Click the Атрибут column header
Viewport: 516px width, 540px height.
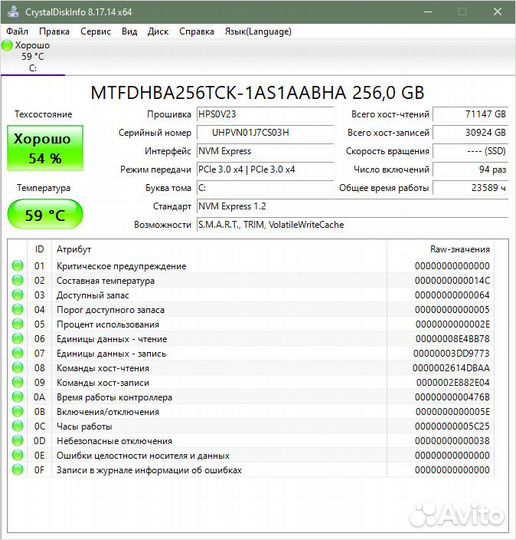[x=219, y=249]
